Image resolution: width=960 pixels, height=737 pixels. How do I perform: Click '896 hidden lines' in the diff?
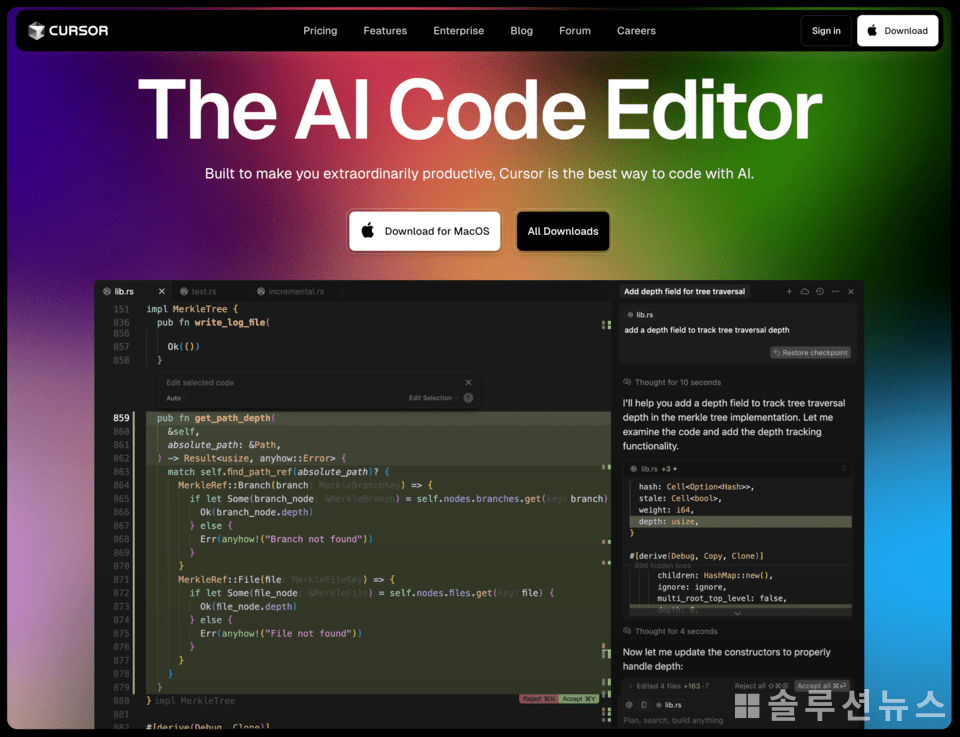point(662,566)
